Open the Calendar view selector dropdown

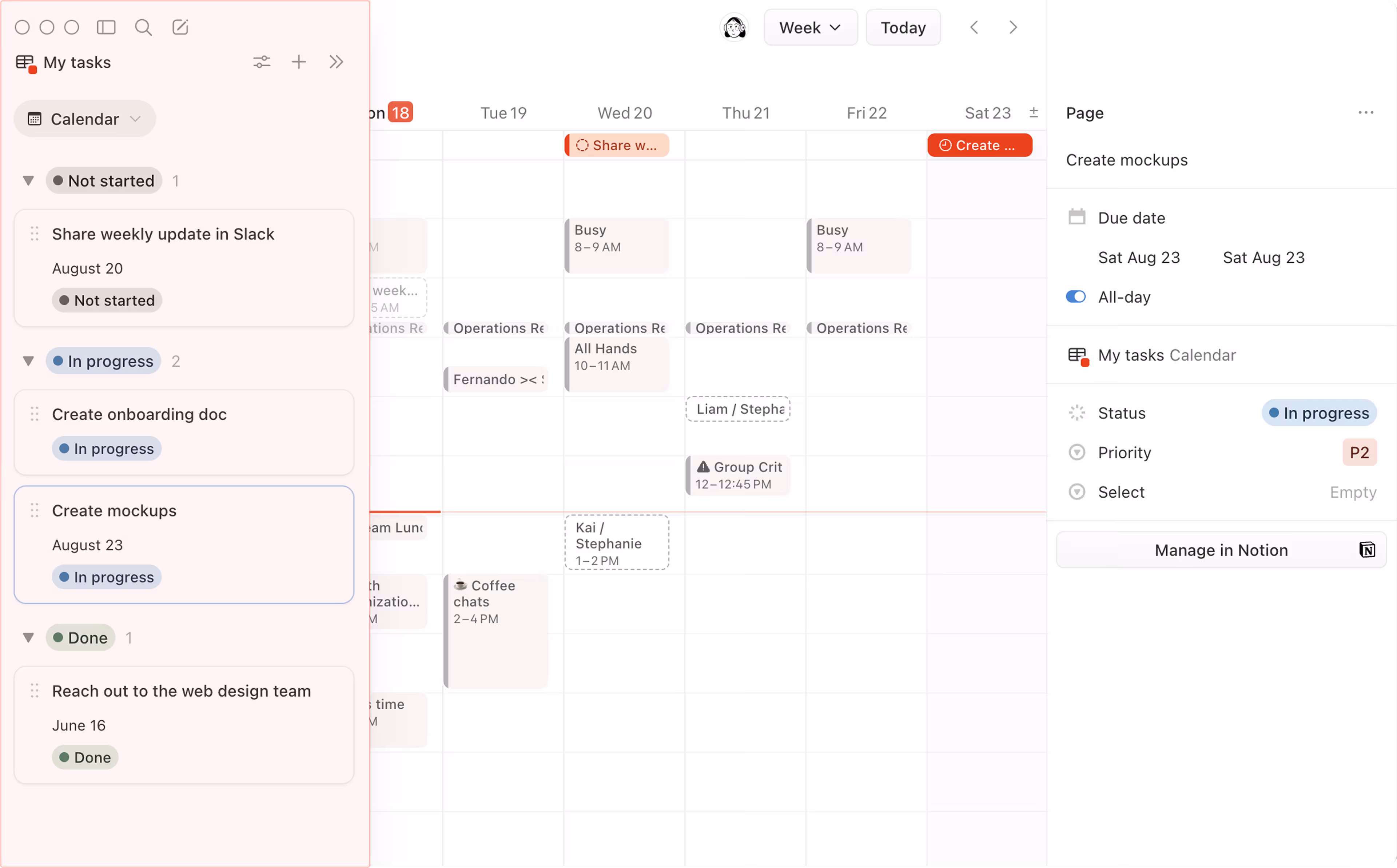85,119
